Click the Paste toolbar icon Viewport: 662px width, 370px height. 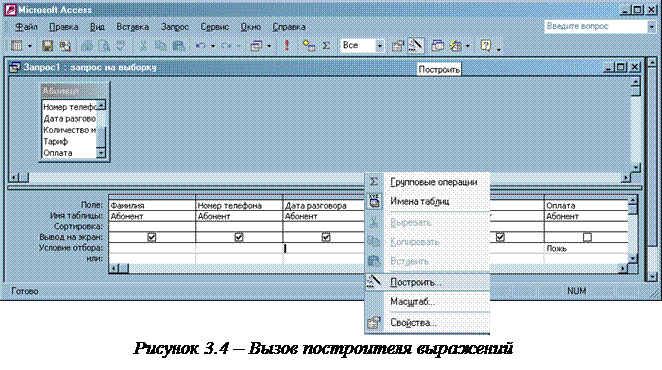click(178, 46)
